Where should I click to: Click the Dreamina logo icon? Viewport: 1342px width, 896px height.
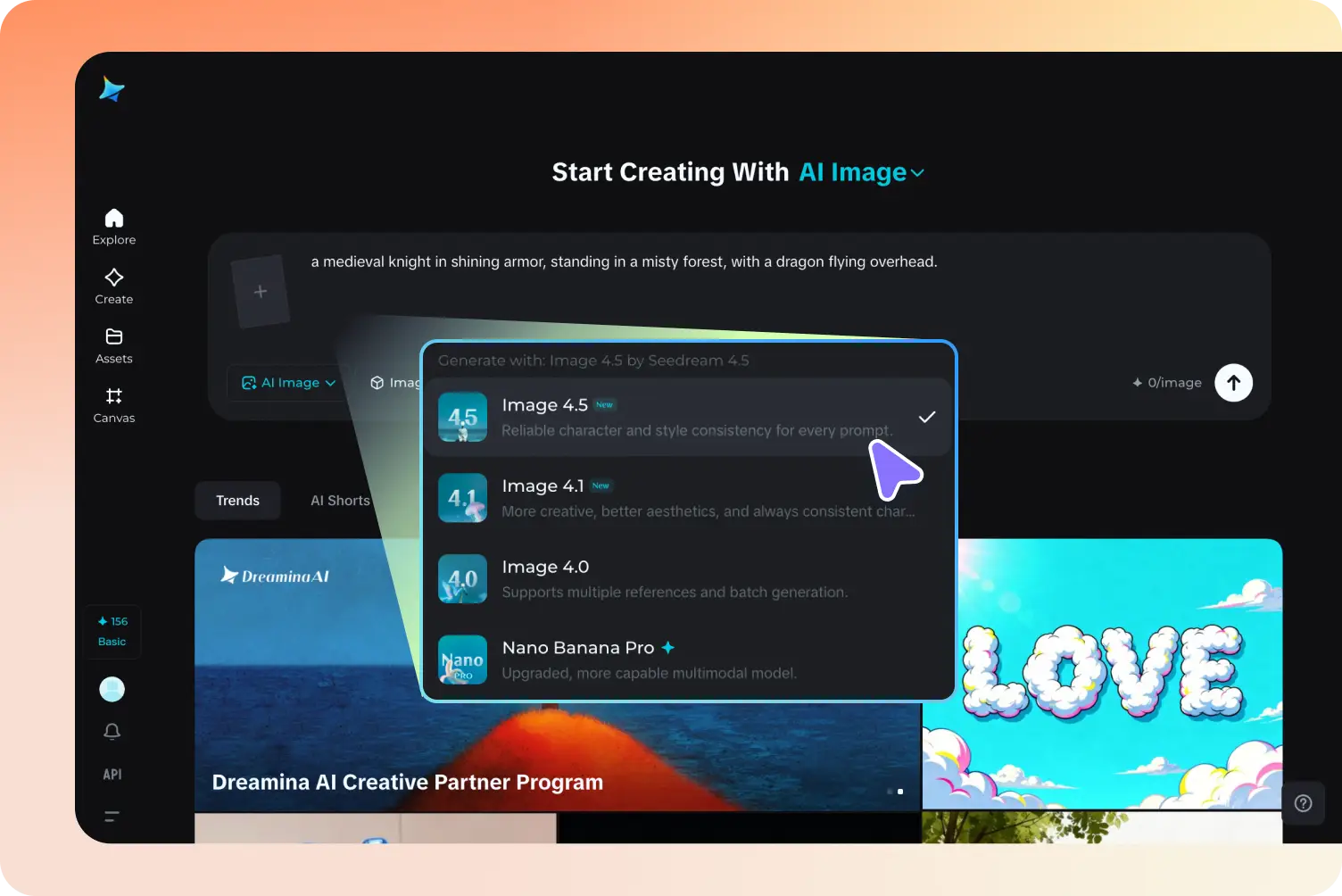click(x=112, y=88)
